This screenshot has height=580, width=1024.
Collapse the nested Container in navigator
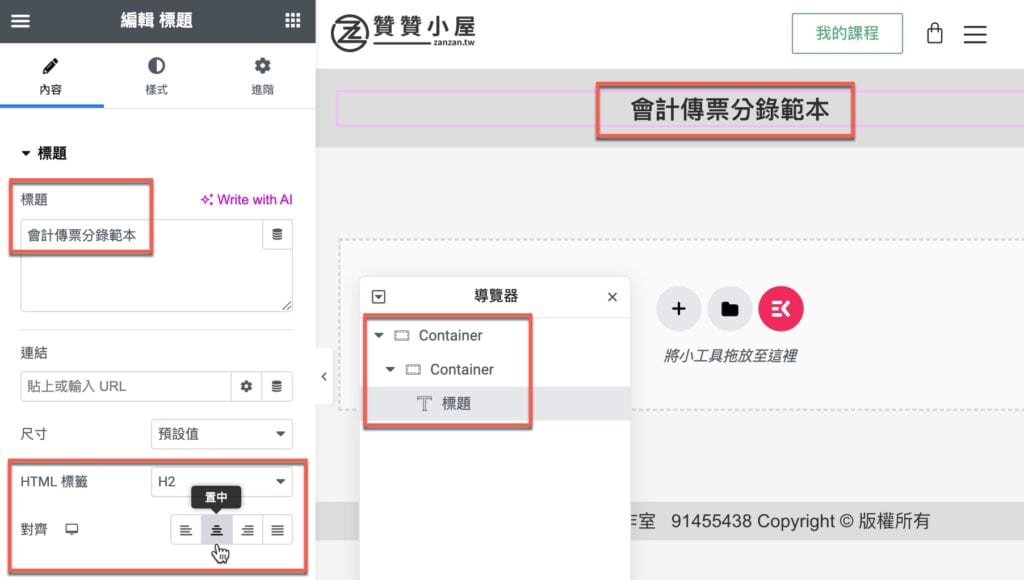pos(390,369)
